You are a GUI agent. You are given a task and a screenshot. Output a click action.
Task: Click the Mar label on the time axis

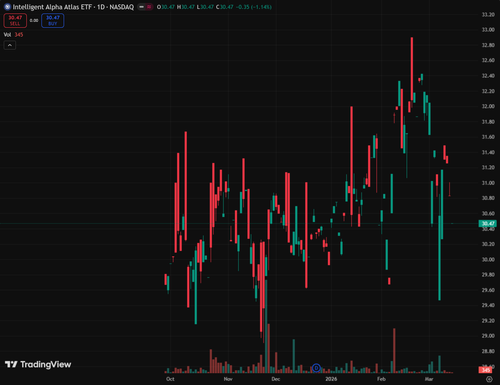pyautogui.click(x=429, y=379)
